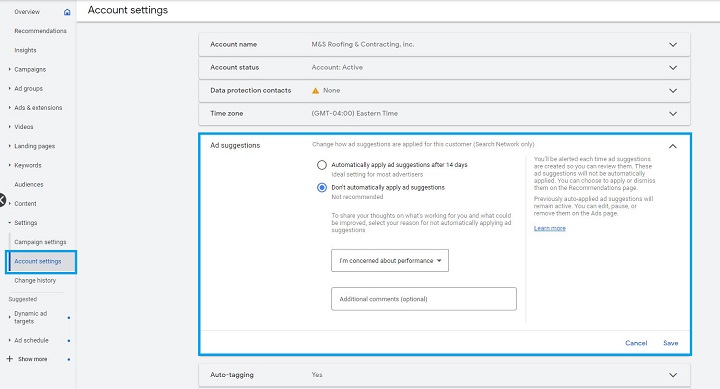Collapse the Settings sidebar section
This screenshot has height=389, width=720.
click(x=10, y=223)
